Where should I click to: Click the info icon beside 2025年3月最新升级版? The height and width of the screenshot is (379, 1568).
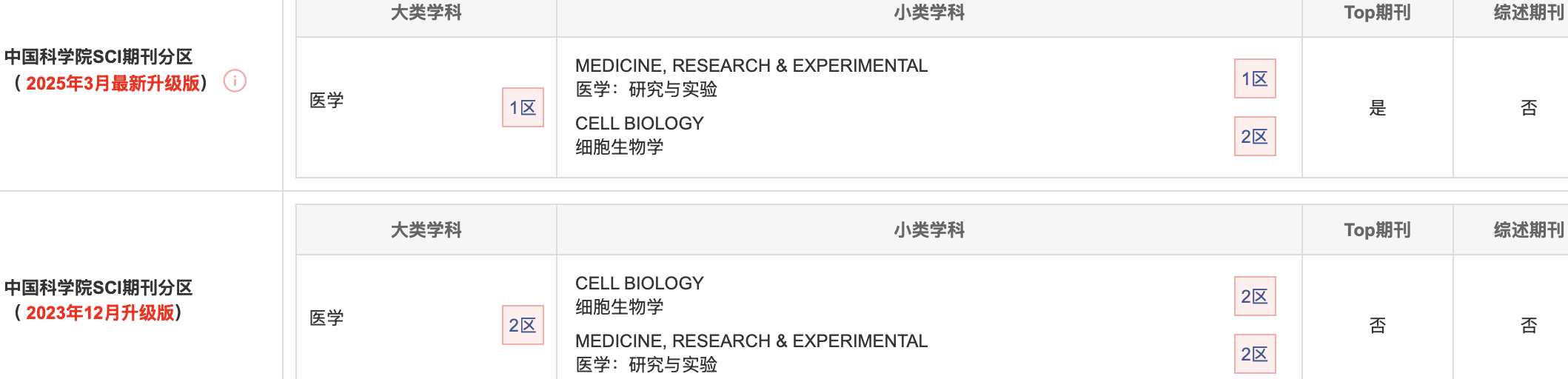pos(235,81)
